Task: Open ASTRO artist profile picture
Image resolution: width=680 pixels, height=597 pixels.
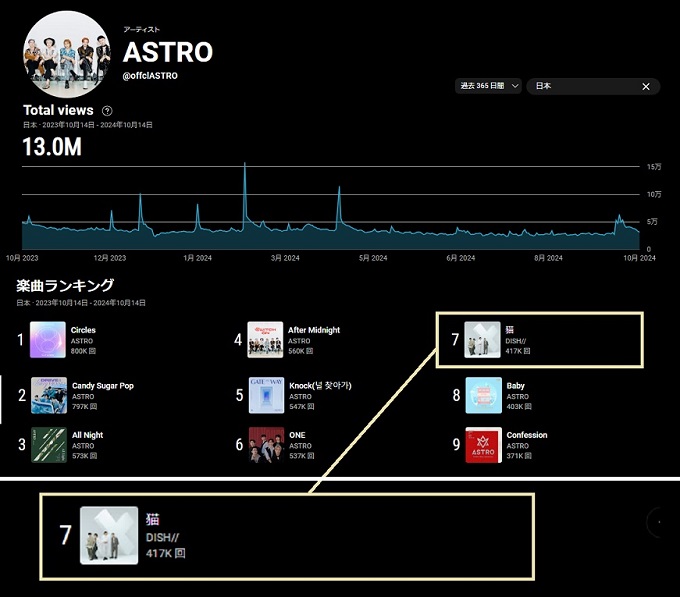Action: [67, 53]
